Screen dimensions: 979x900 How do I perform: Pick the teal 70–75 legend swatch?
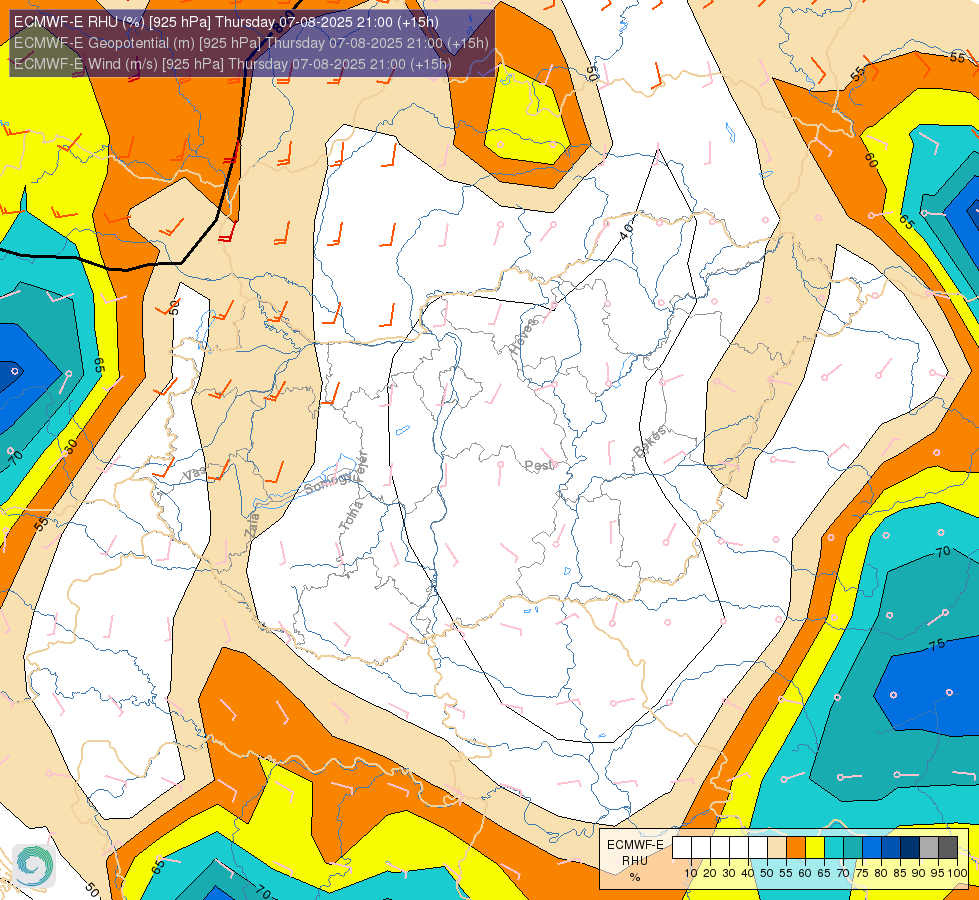click(853, 848)
